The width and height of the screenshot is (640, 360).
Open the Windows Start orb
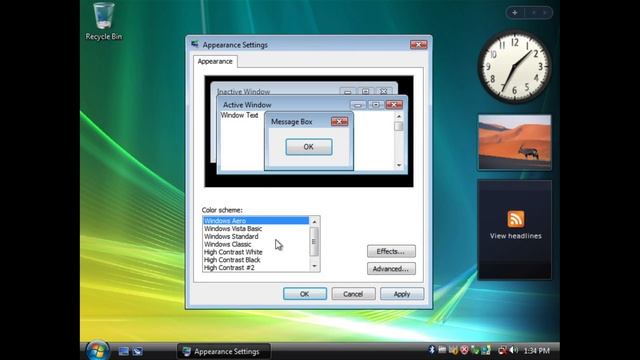click(x=97, y=351)
